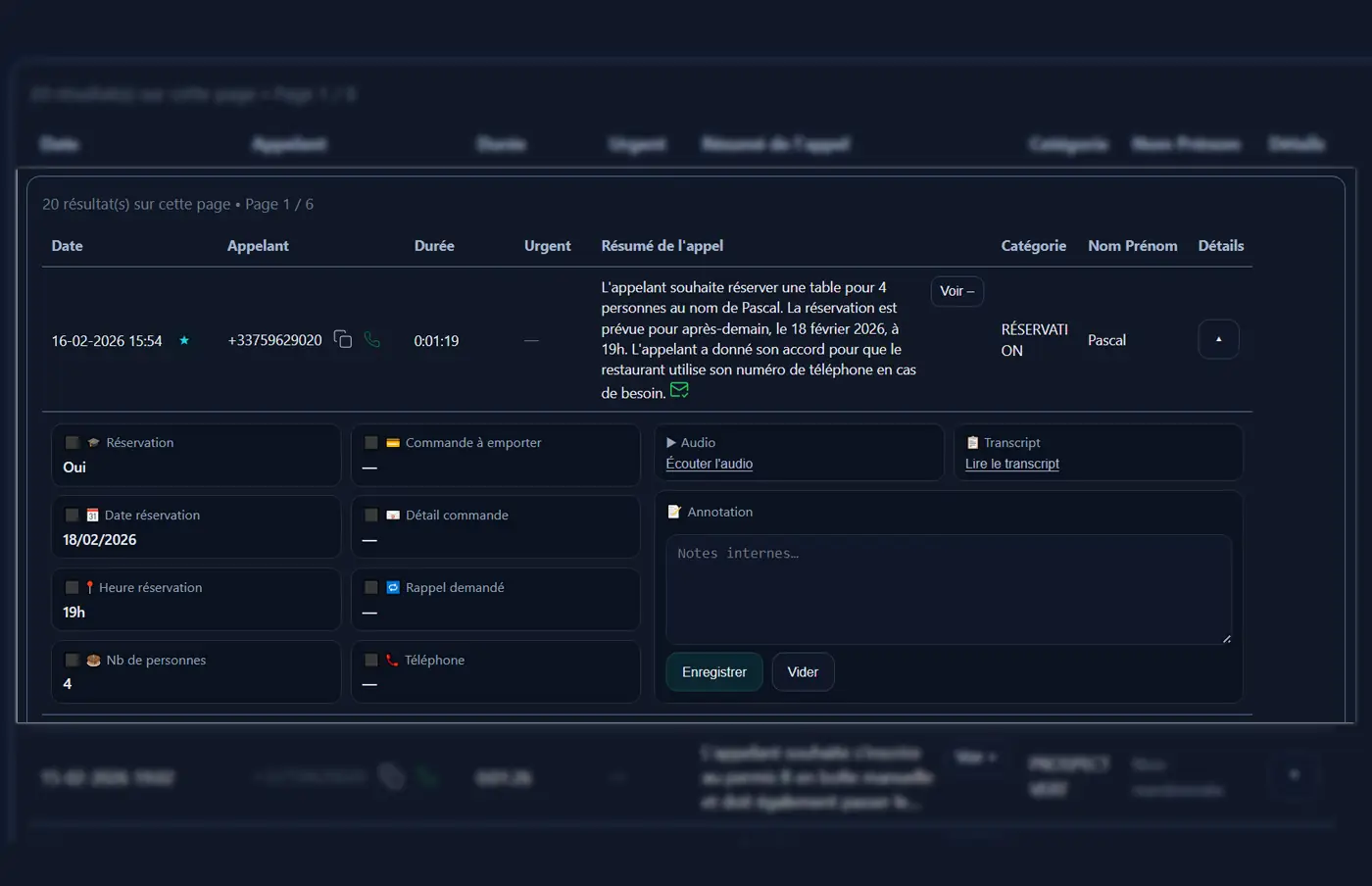1372x886 pixels.
Task: Enable the Rappel demandé checkbox
Action: click(x=371, y=588)
